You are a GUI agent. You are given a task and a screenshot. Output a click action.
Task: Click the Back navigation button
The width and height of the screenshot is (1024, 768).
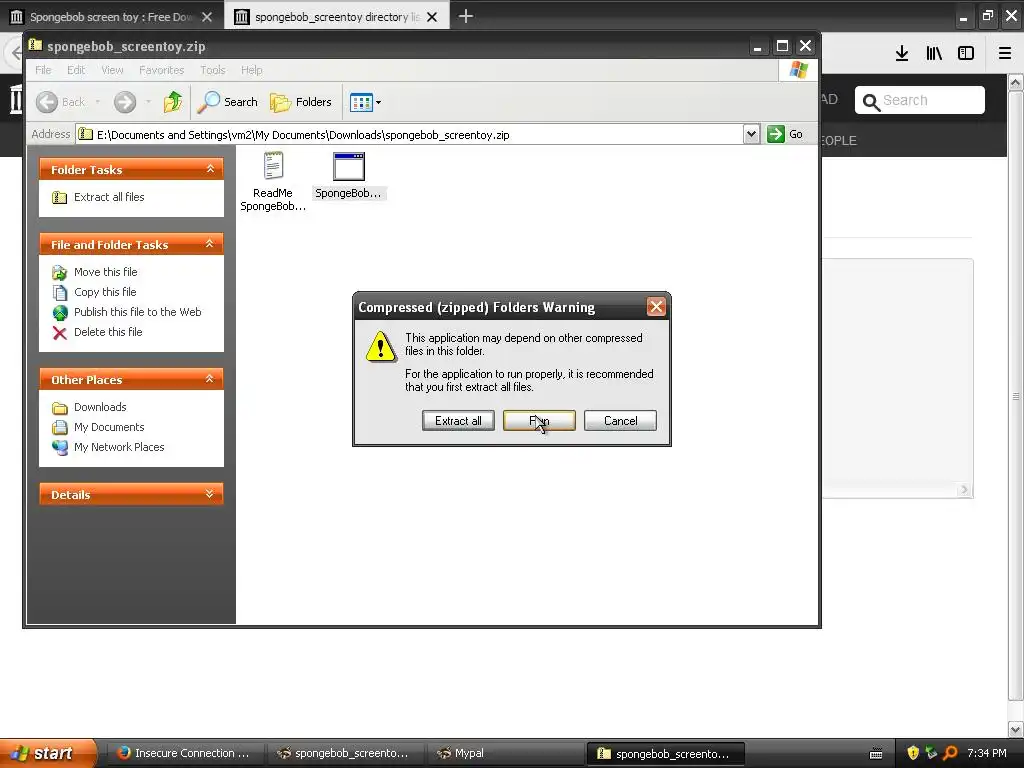pos(61,102)
